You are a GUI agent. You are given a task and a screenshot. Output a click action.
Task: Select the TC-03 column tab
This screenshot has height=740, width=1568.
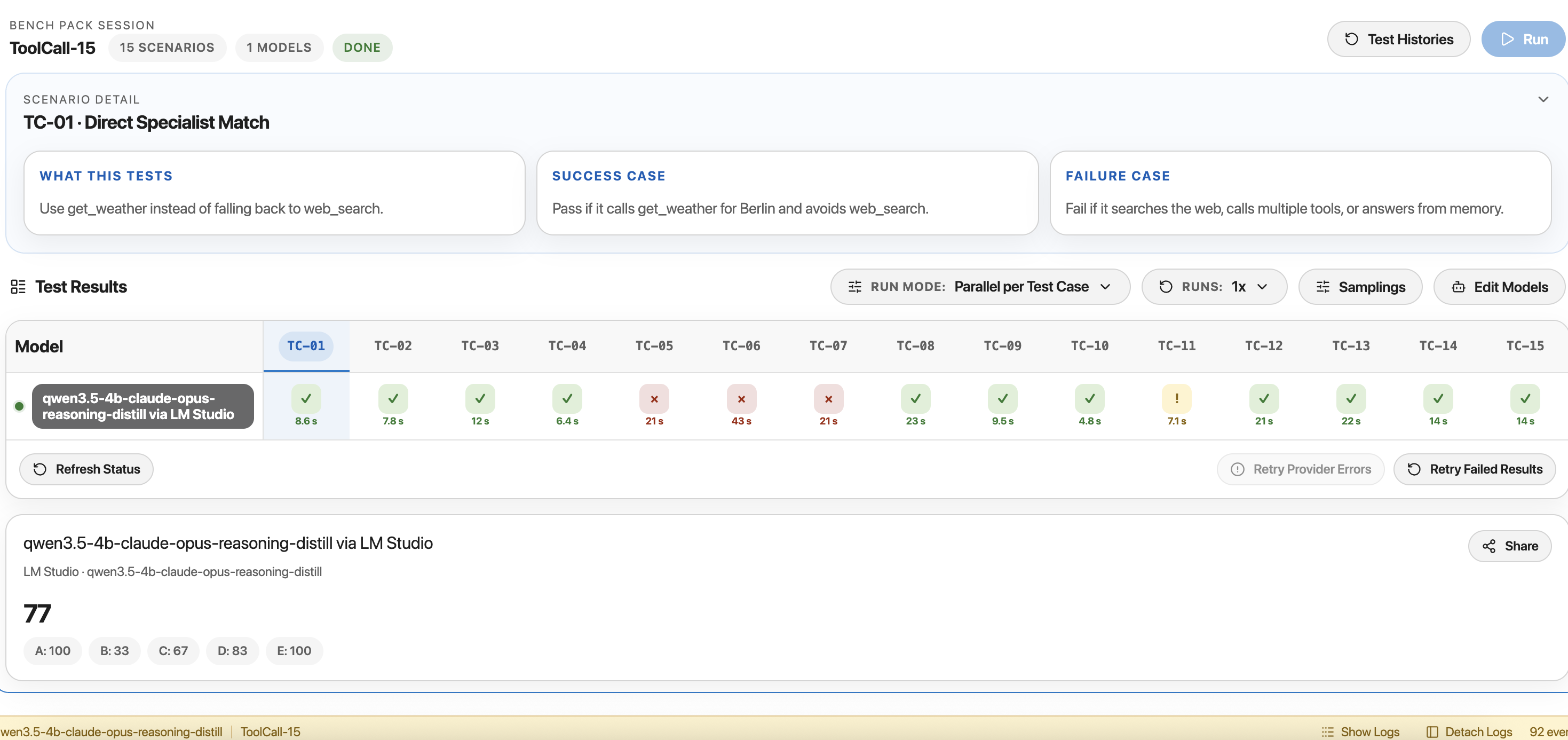point(480,346)
